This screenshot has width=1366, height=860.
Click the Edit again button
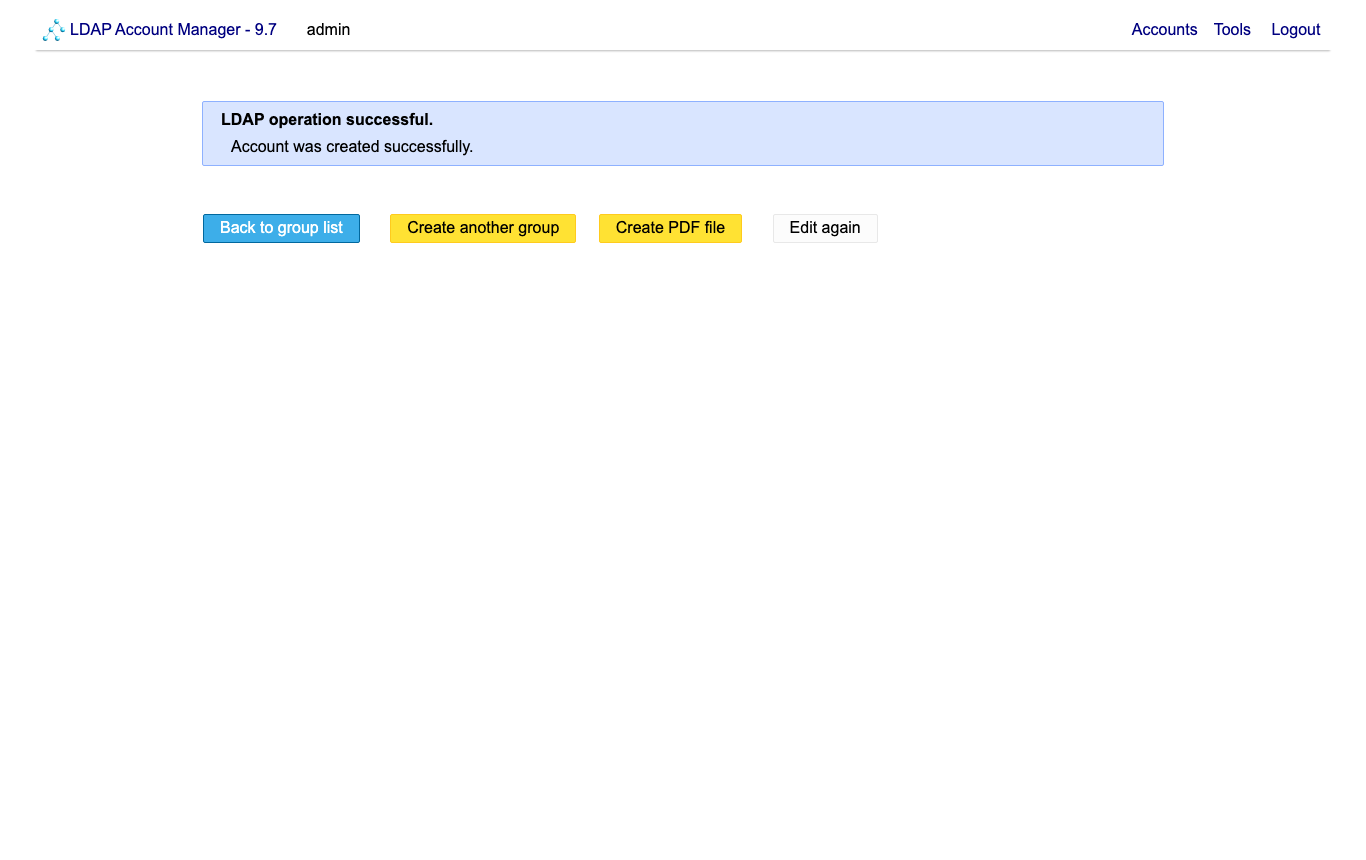point(825,228)
